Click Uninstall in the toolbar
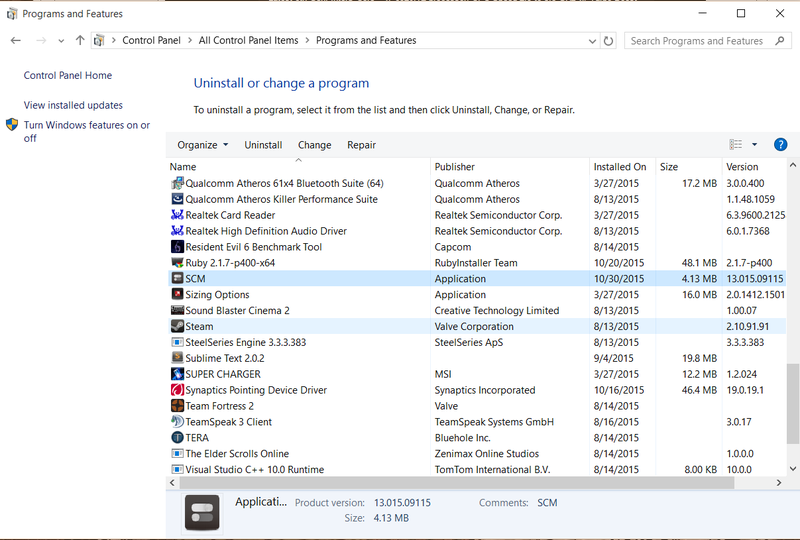The height and width of the screenshot is (540, 800). pos(263,145)
